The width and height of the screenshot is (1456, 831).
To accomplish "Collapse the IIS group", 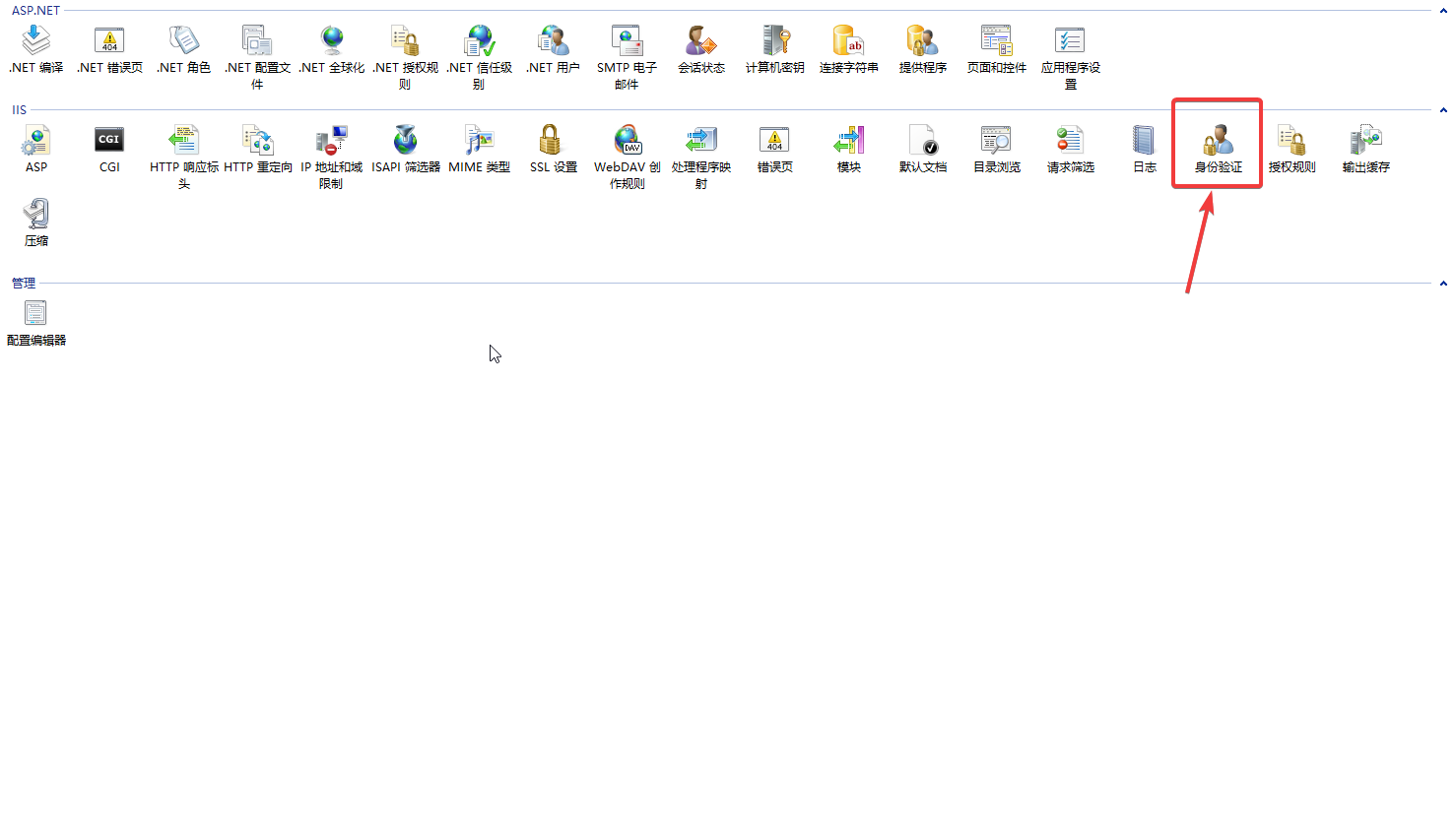I will coord(1443,110).
